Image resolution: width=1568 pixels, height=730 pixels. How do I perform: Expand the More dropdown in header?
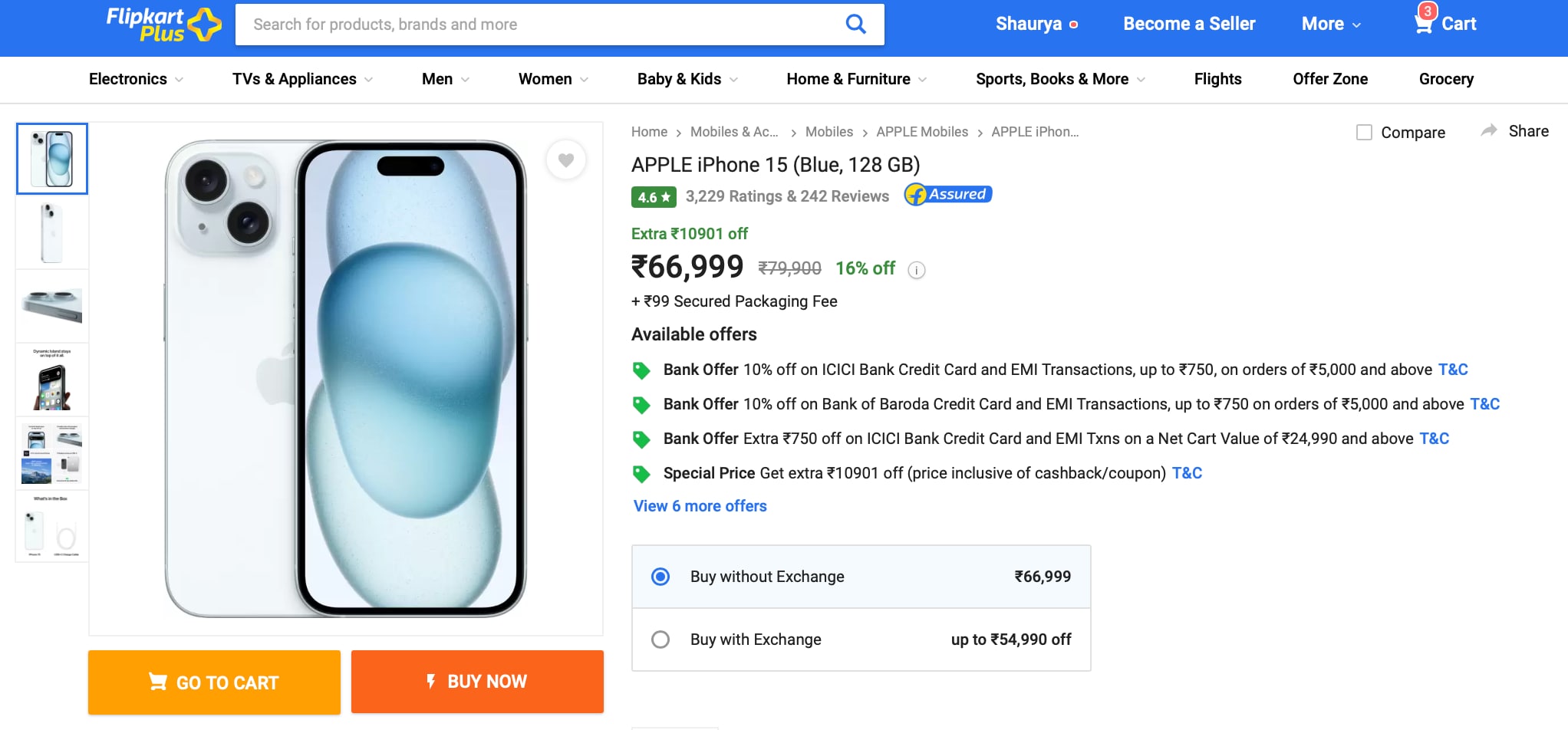tap(1331, 25)
